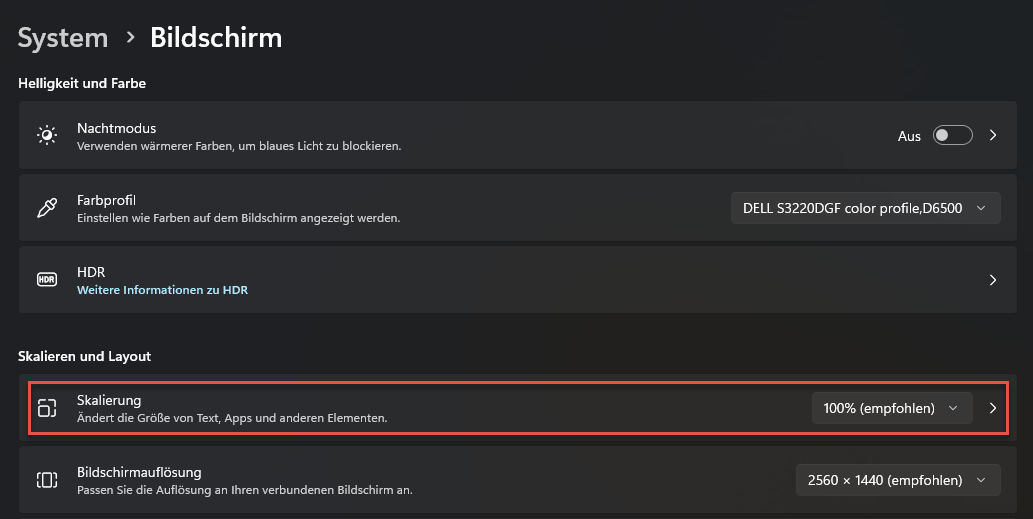Viewport: 1033px width, 519px height.
Task: Turn on the Nachtmodus switch
Action: pyautogui.click(x=952, y=136)
